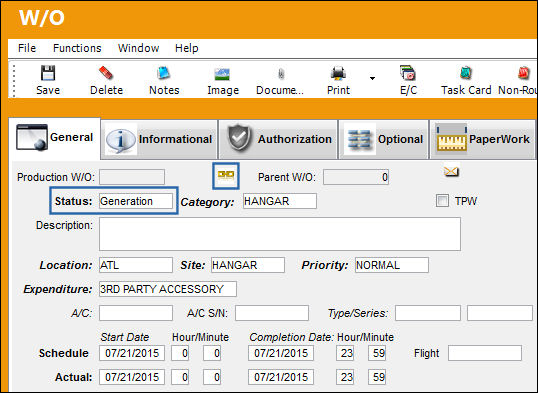
Task: Click the Print printer icon
Action: click(338, 73)
